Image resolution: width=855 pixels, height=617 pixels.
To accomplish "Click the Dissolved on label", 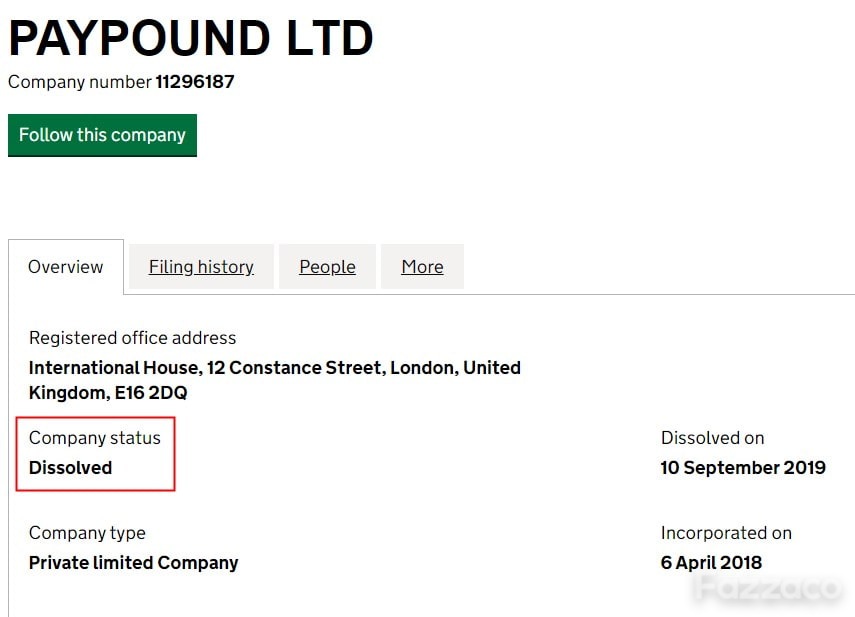I will tap(712, 438).
